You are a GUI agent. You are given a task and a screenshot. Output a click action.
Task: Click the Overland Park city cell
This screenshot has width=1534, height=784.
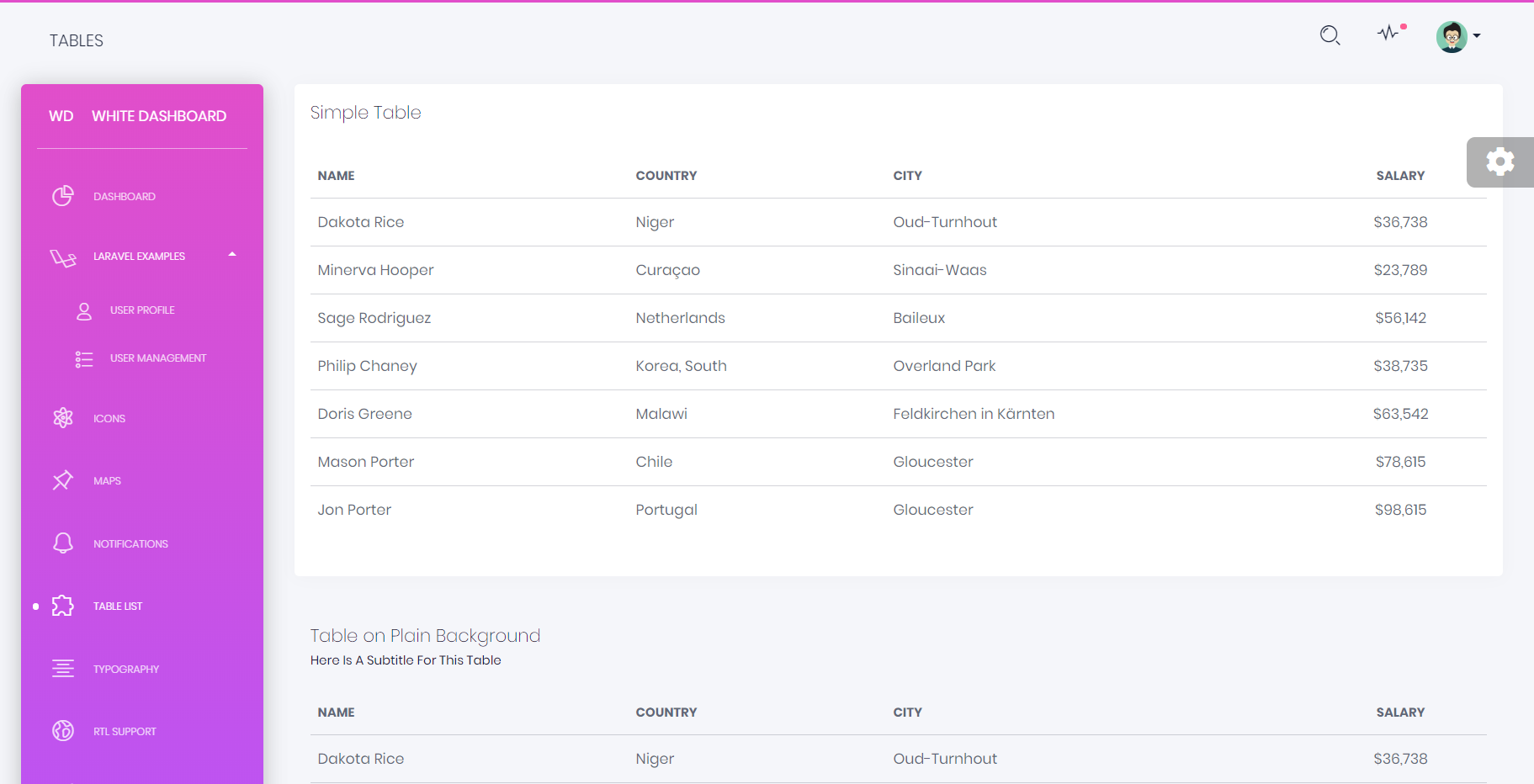coord(944,366)
